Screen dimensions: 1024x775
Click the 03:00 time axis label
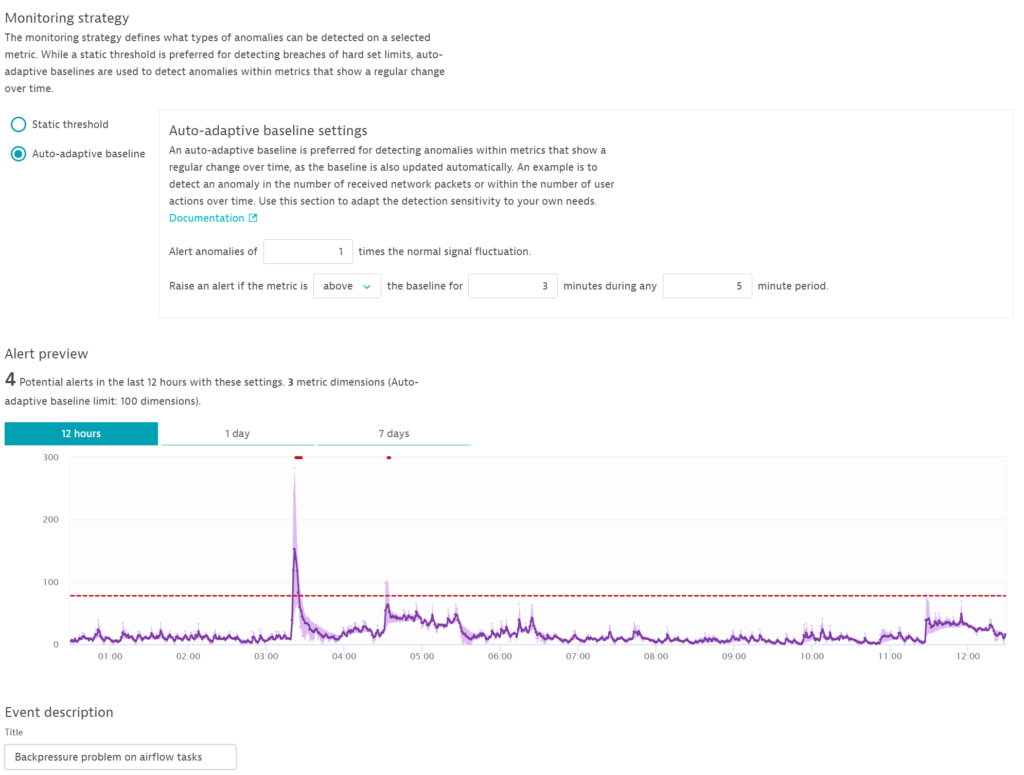click(266, 656)
